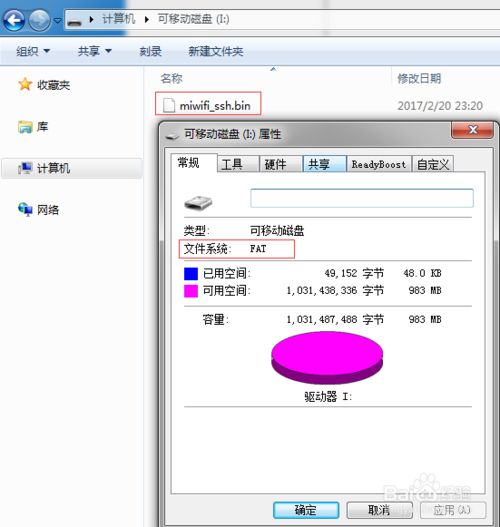This screenshot has width=500, height=527.
Task: Select the 库 libraries icon
Action: click(x=25, y=127)
